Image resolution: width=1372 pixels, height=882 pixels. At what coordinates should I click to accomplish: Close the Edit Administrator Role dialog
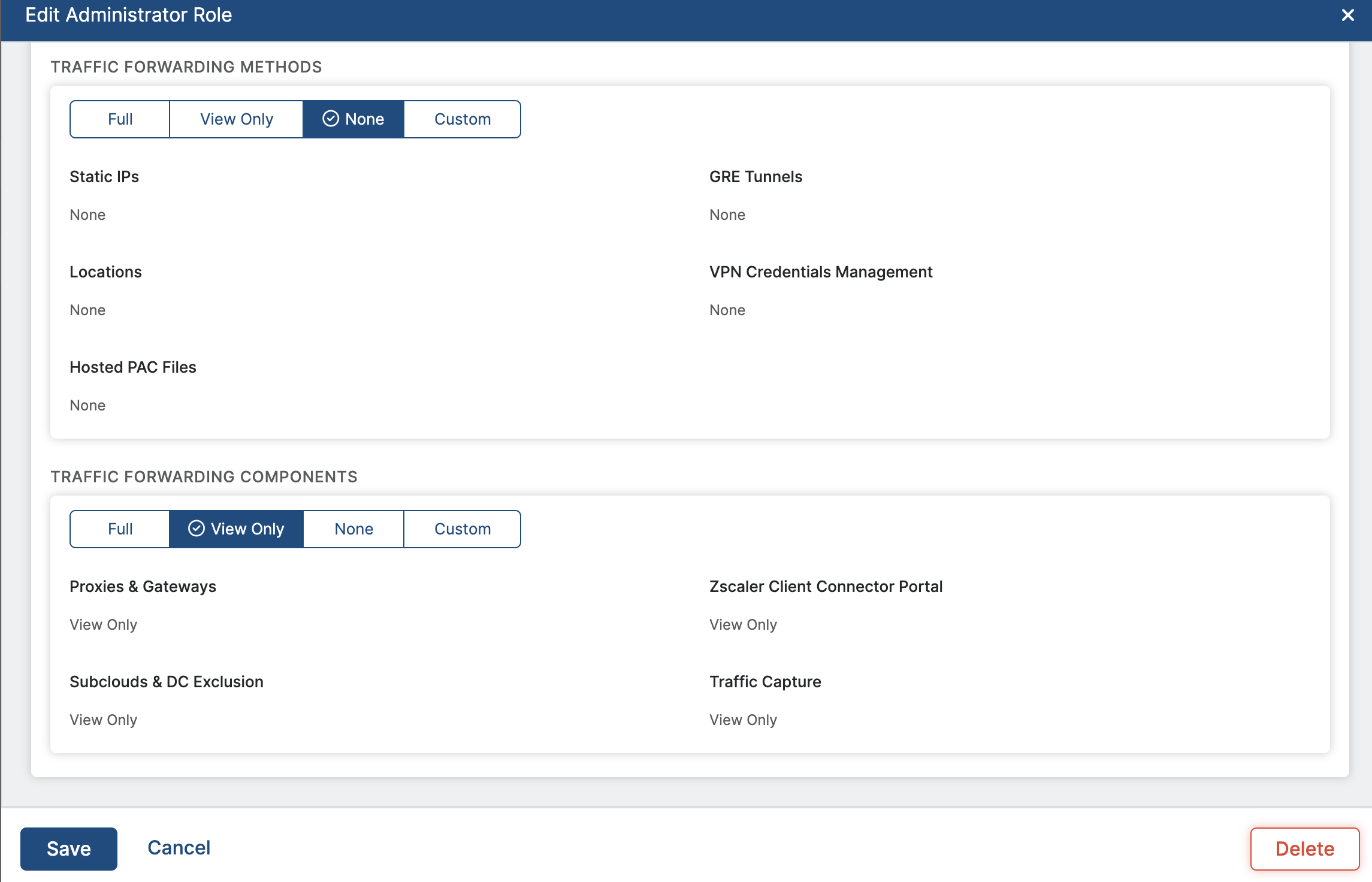click(x=1347, y=15)
